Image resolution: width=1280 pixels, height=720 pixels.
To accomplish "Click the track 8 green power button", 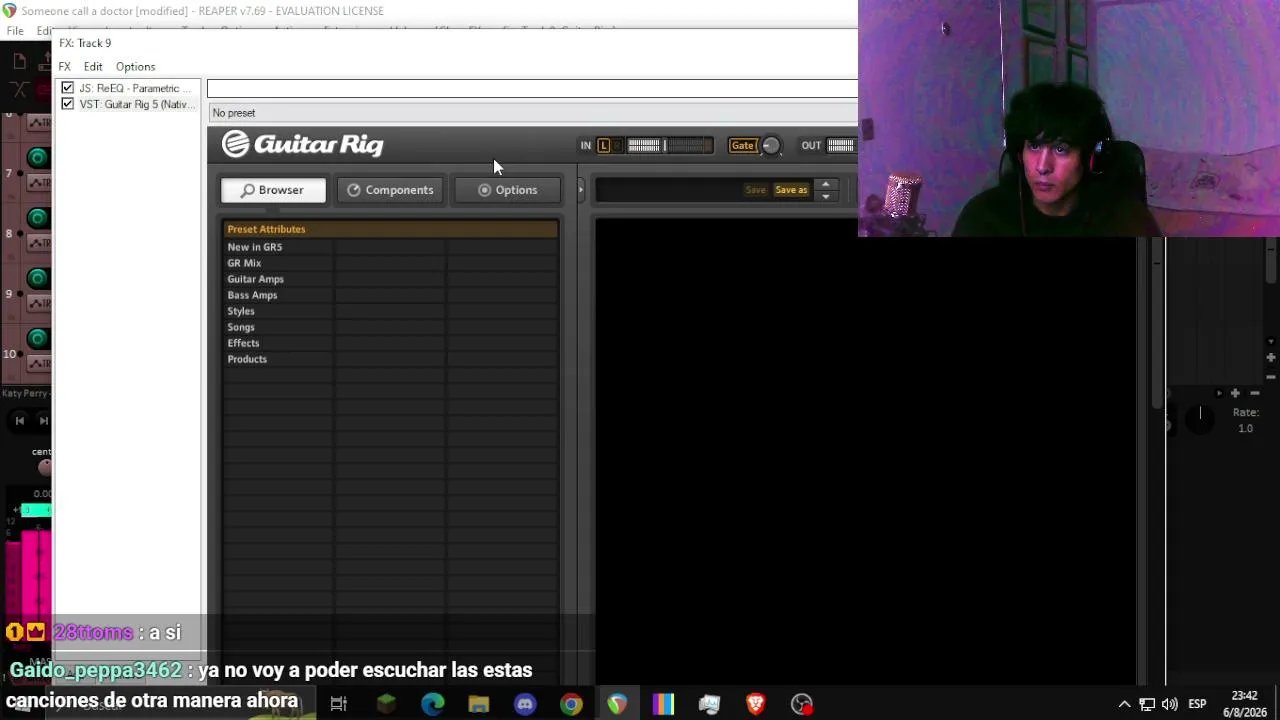I will (x=37, y=218).
